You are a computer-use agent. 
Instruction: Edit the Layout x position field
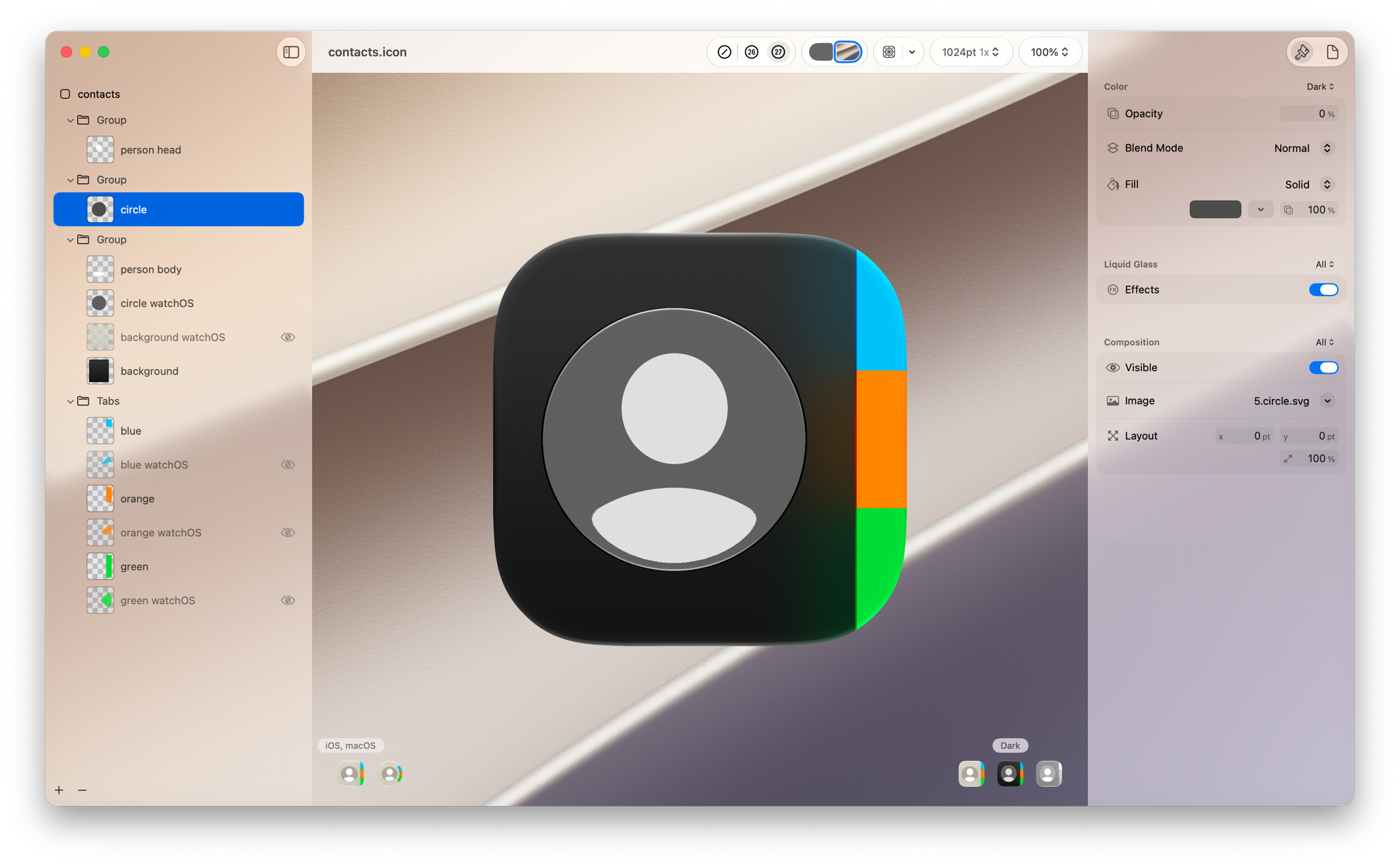1244,436
